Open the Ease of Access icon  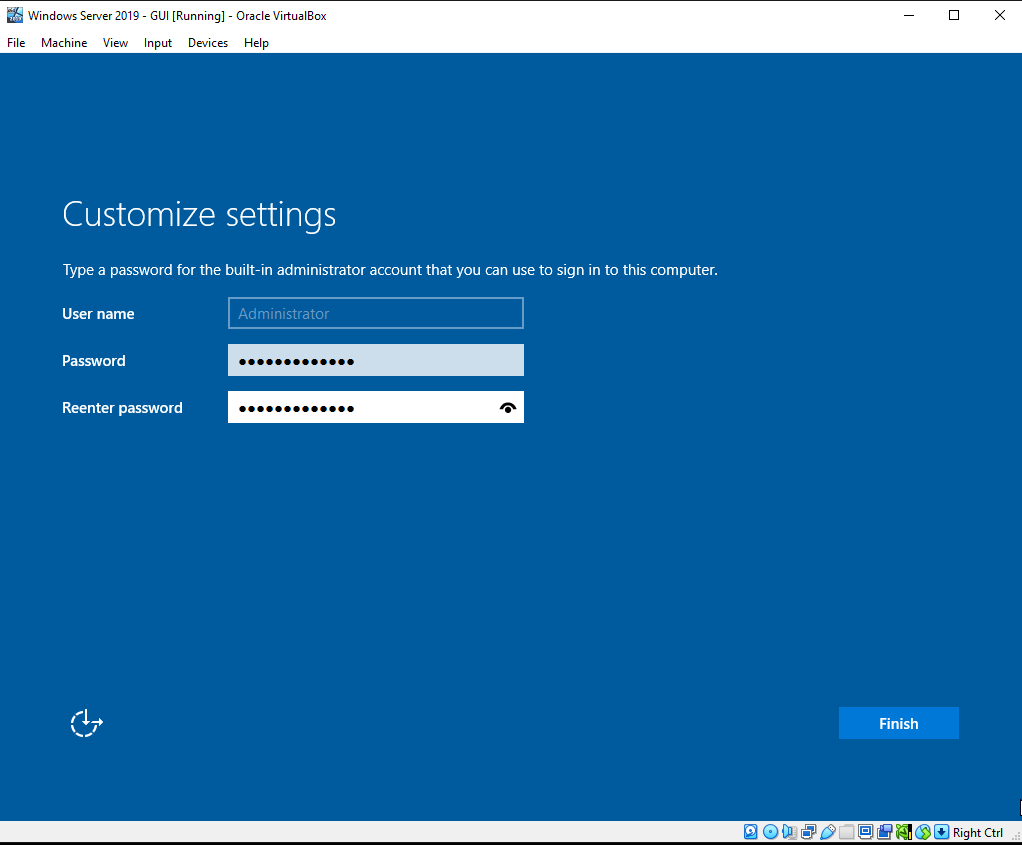[87, 723]
